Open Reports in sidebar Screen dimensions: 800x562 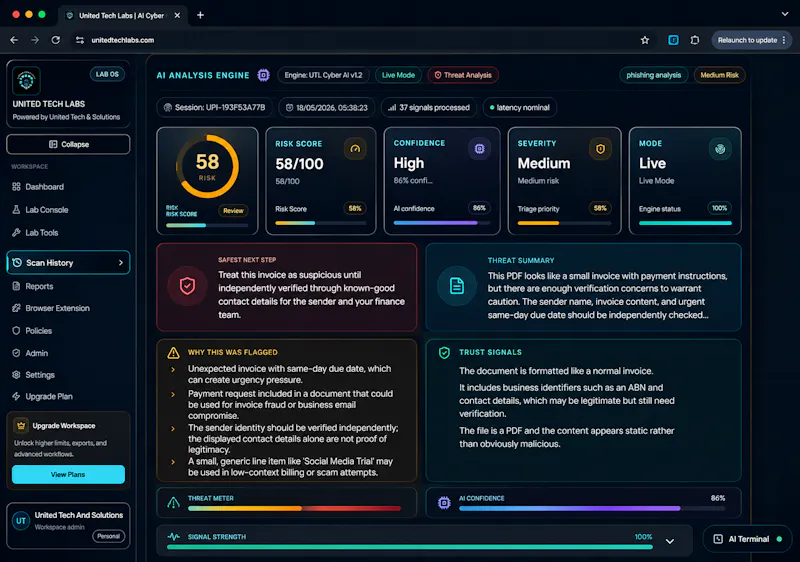(x=68, y=286)
